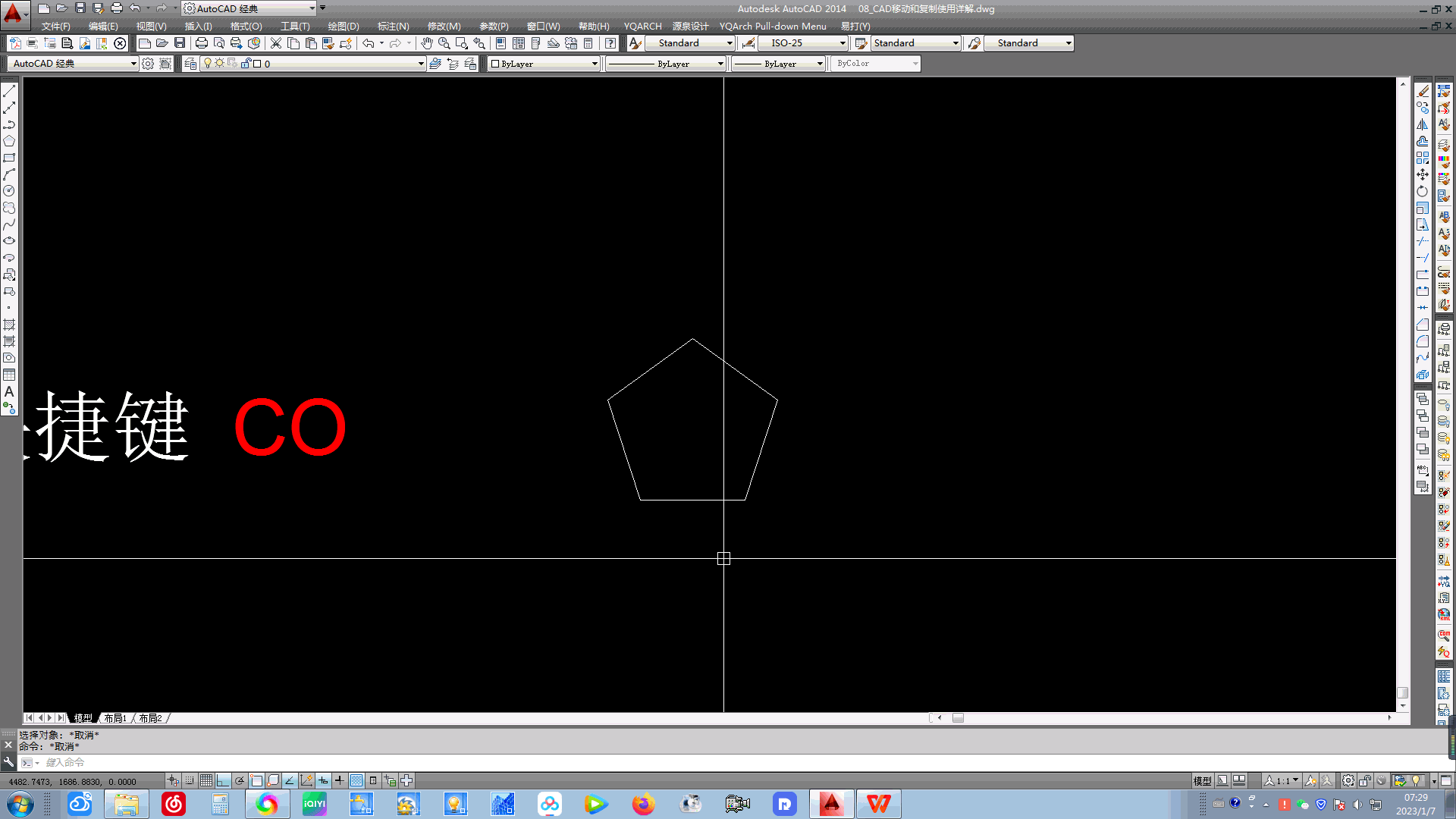
Task: Expand the Quick Access toolbar customize arrow
Action: click(322, 8)
